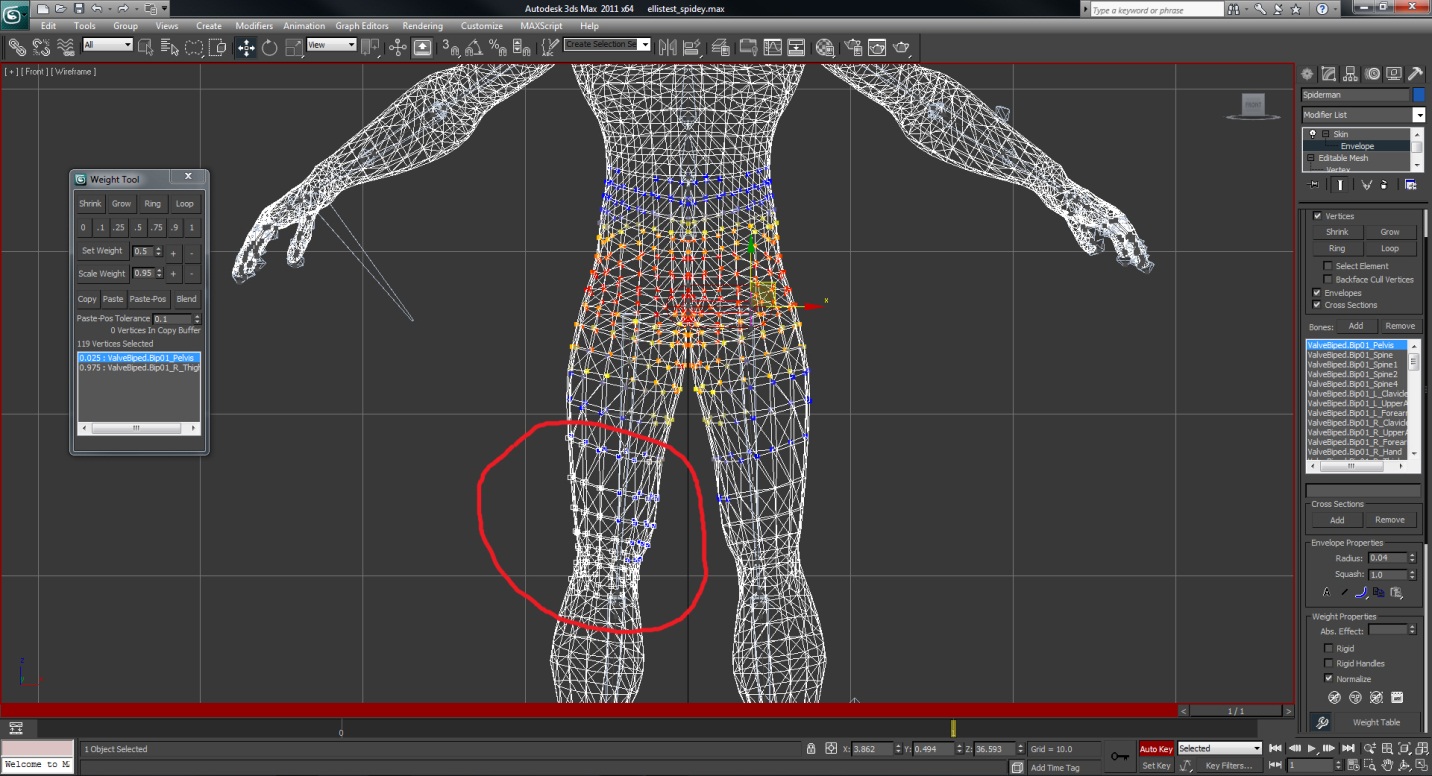Click the Weight Table button

[1376, 722]
